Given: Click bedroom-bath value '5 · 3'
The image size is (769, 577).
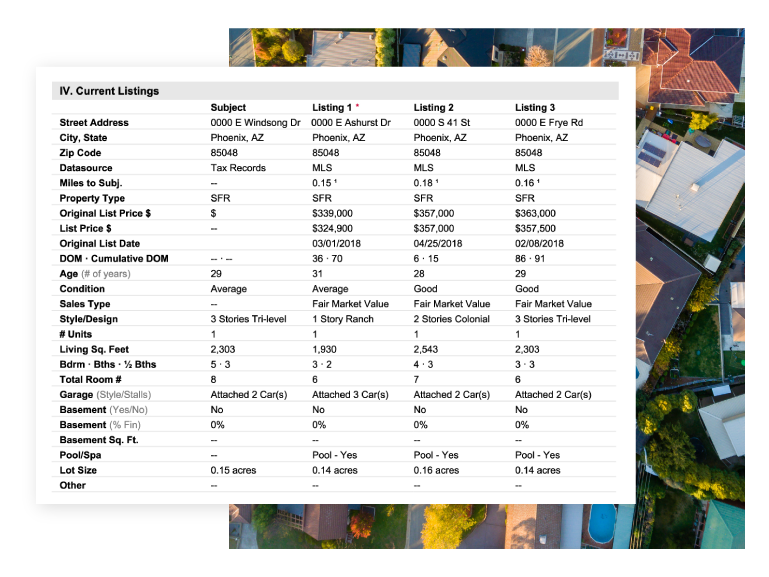Looking at the screenshot, I should coord(221,365).
